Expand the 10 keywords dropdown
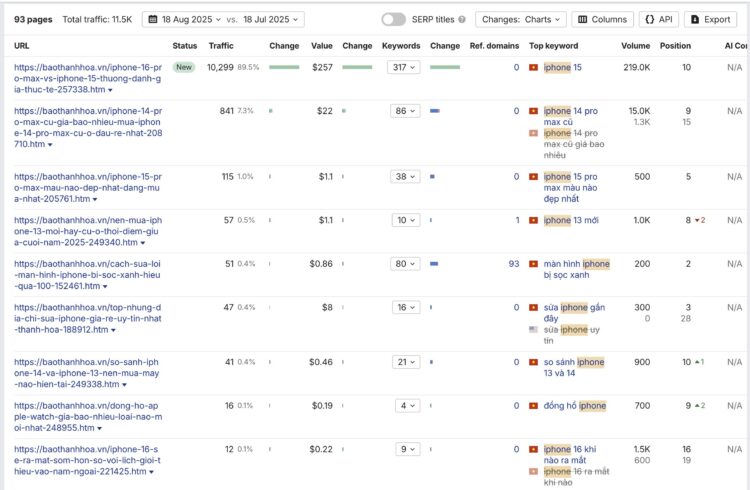 click(x=406, y=220)
